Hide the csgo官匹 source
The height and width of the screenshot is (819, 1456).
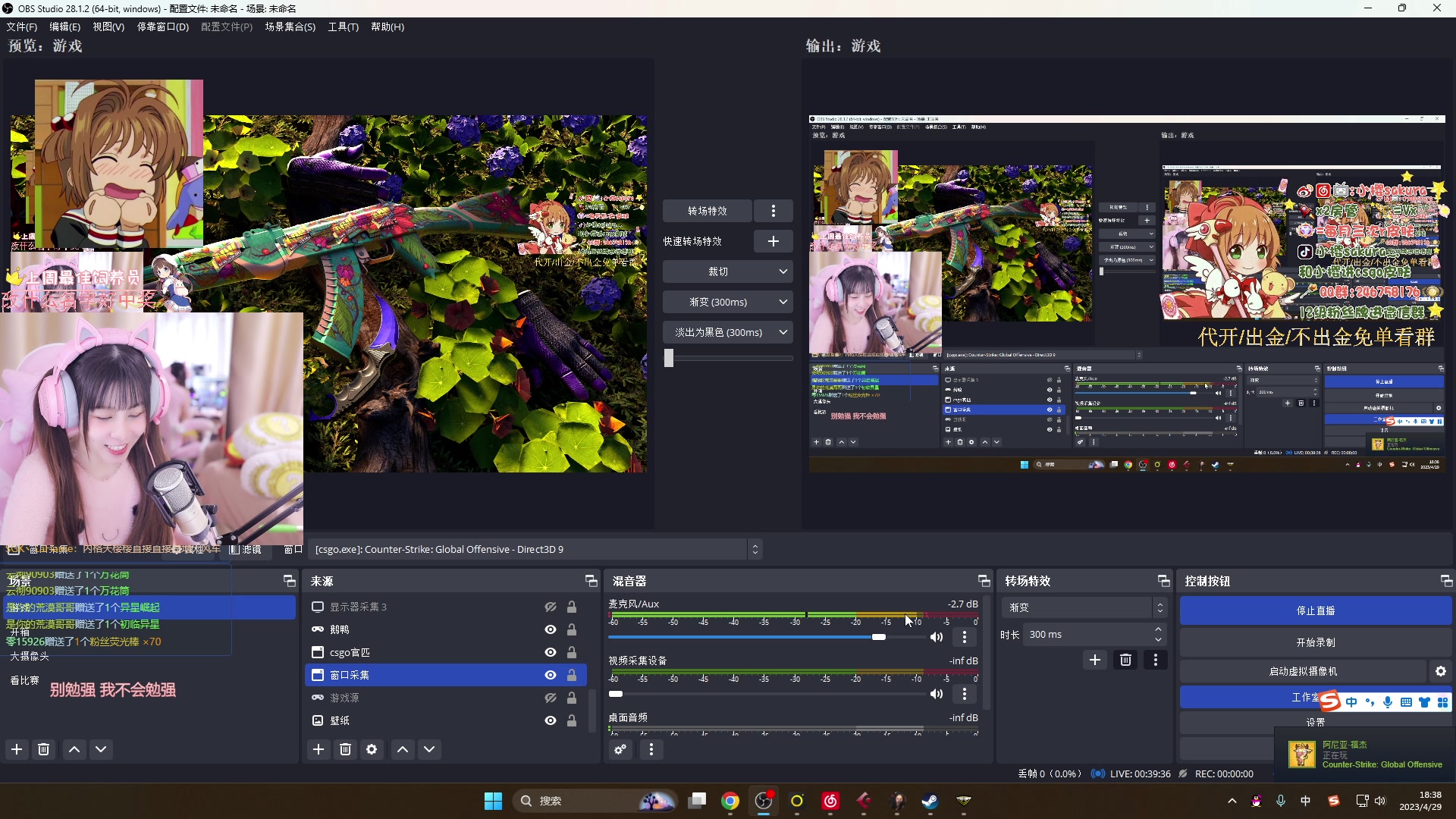point(551,652)
